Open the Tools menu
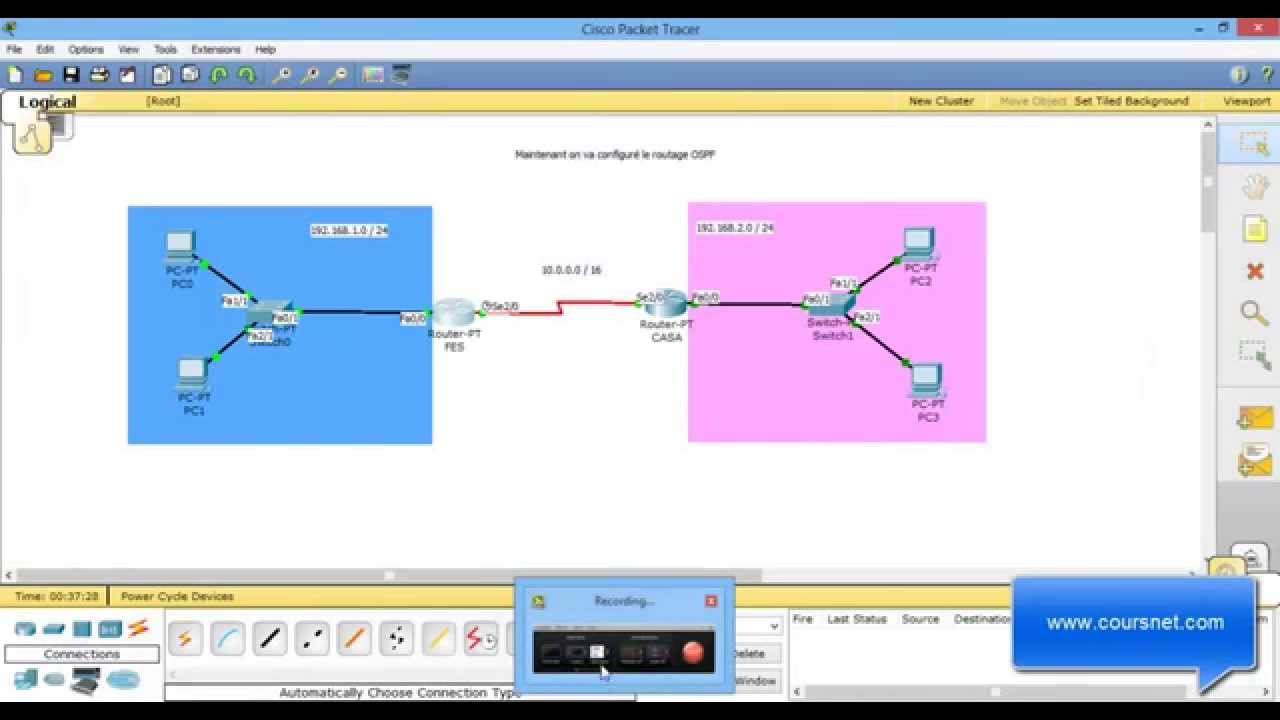Image resolution: width=1280 pixels, height=720 pixels. tap(166, 49)
